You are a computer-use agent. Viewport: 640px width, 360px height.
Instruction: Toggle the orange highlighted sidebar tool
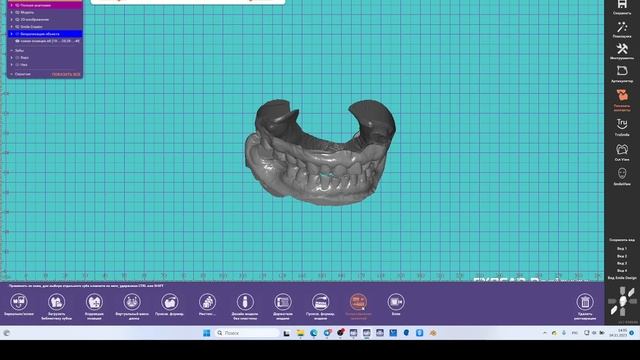(x=622, y=96)
